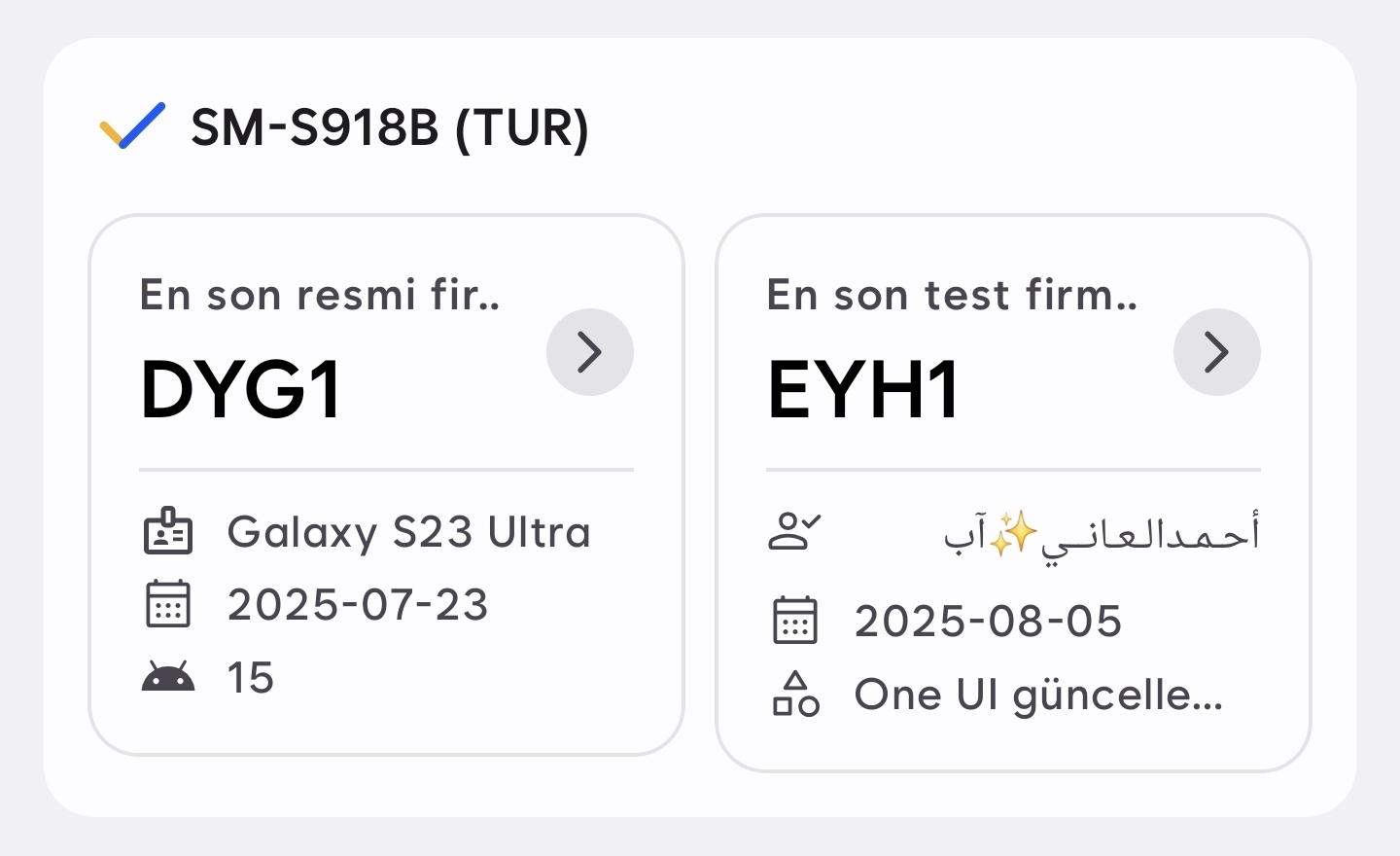Click the 2025-08-05 test date
Screen dimensions: 1400x856
pos(988,622)
